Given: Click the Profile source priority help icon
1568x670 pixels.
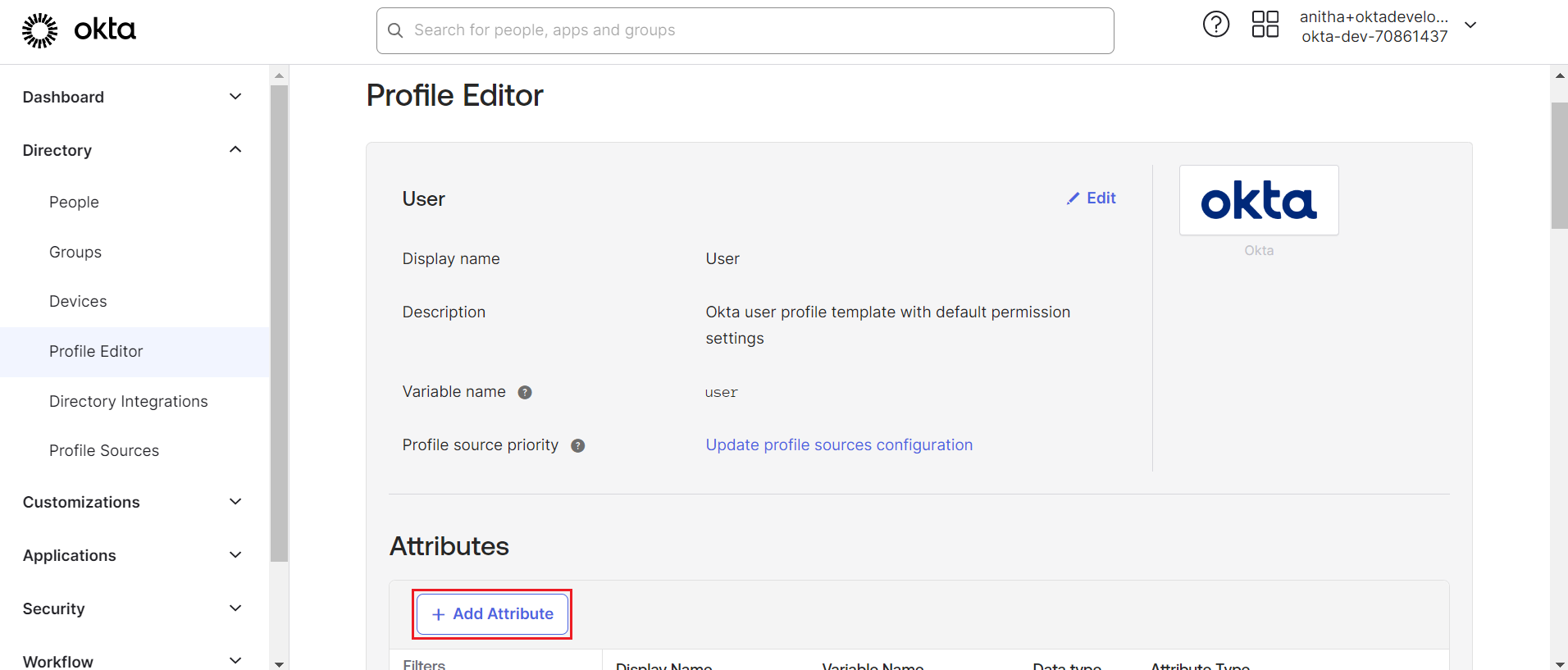Looking at the screenshot, I should pyautogui.click(x=578, y=445).
